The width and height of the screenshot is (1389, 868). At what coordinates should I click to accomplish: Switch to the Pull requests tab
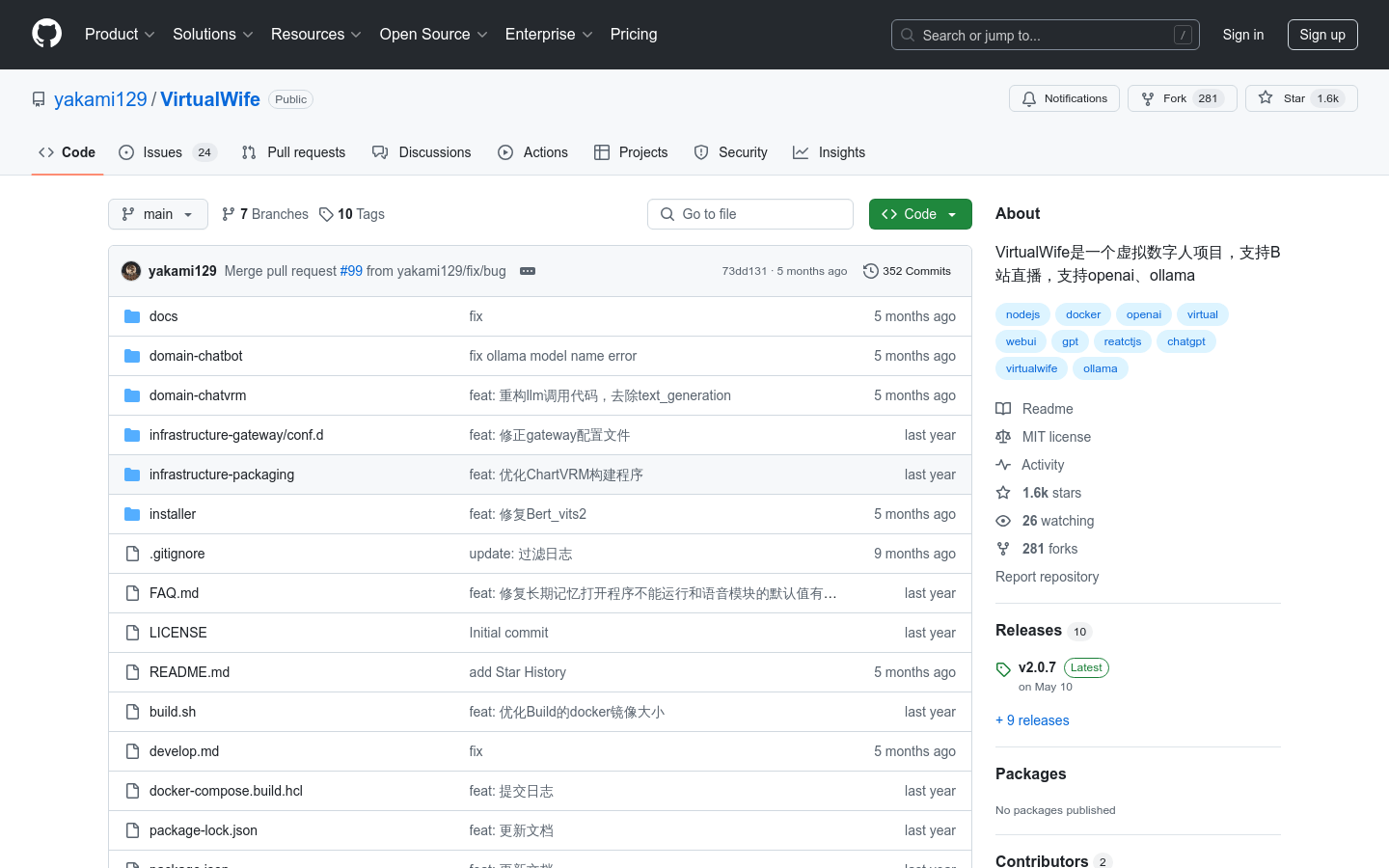(x=293, y=152)
